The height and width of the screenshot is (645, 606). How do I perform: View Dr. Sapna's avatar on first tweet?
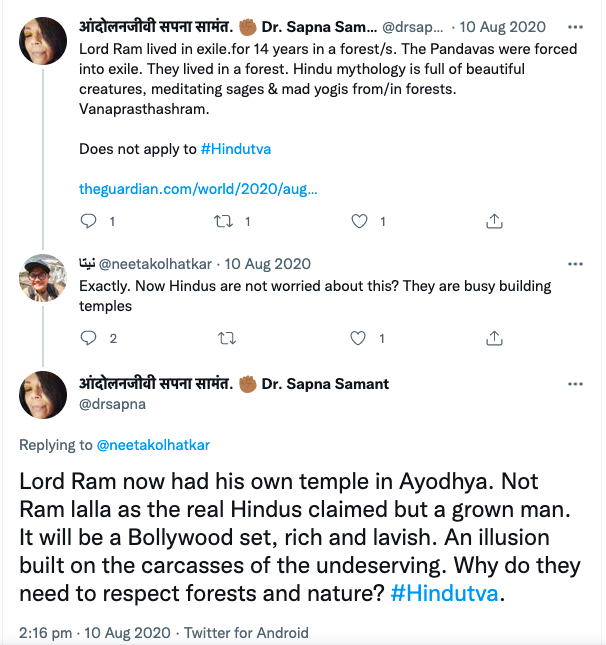click(x=44, y=40)
